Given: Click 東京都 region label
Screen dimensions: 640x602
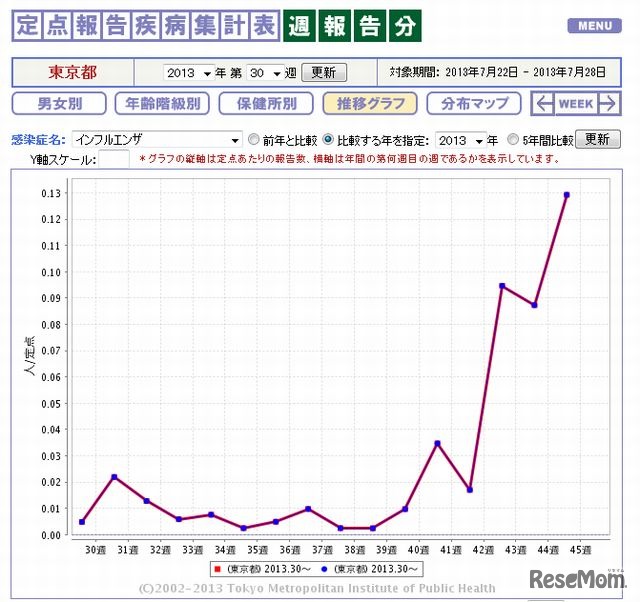Looking at the screenshot, I should tap(73, 73).
